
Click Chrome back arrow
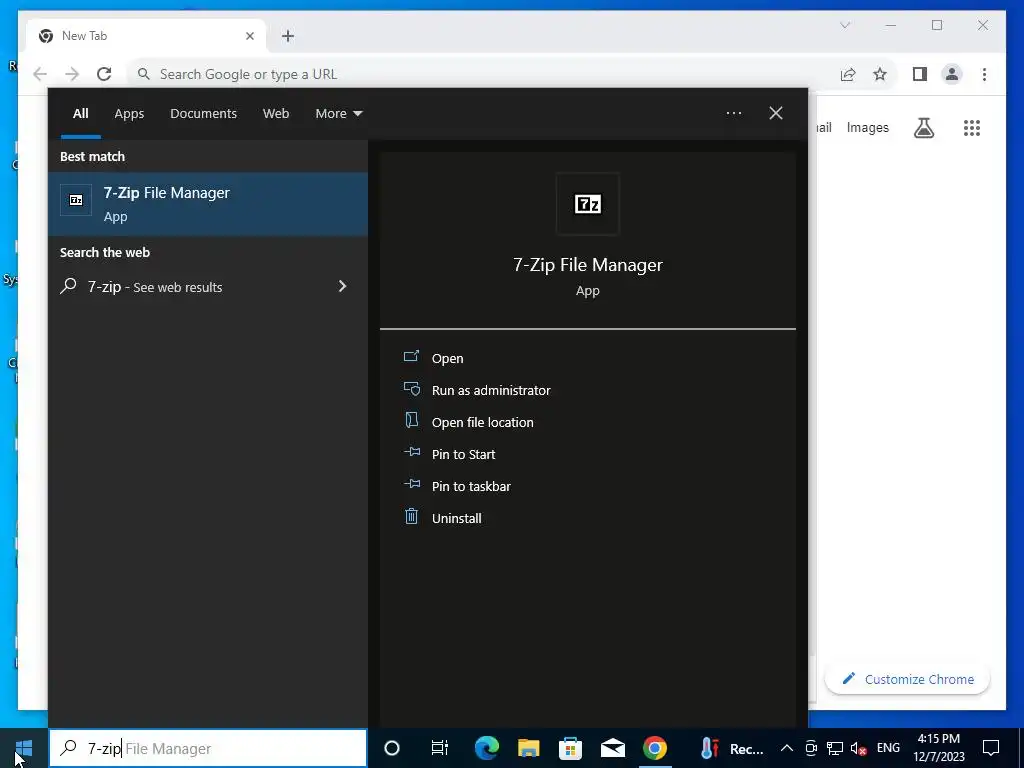click(x=40, y=74)
